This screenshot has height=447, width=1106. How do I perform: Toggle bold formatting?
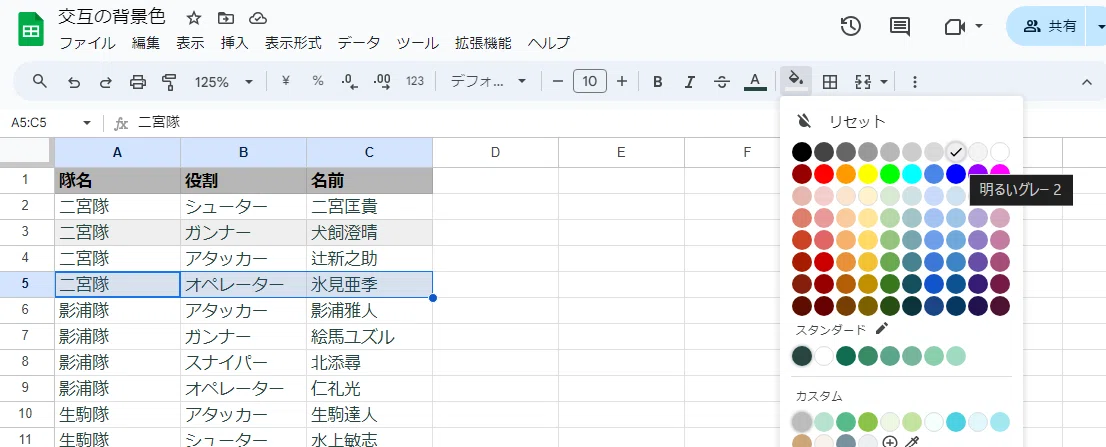(x=657, y=82)
